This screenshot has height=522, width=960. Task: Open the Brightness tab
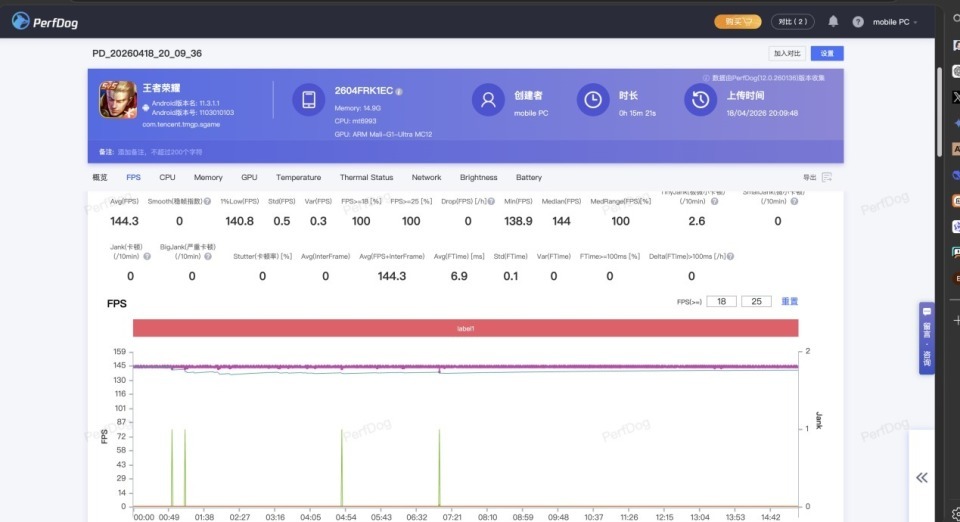pyautogui.click(x=478, y=177)
